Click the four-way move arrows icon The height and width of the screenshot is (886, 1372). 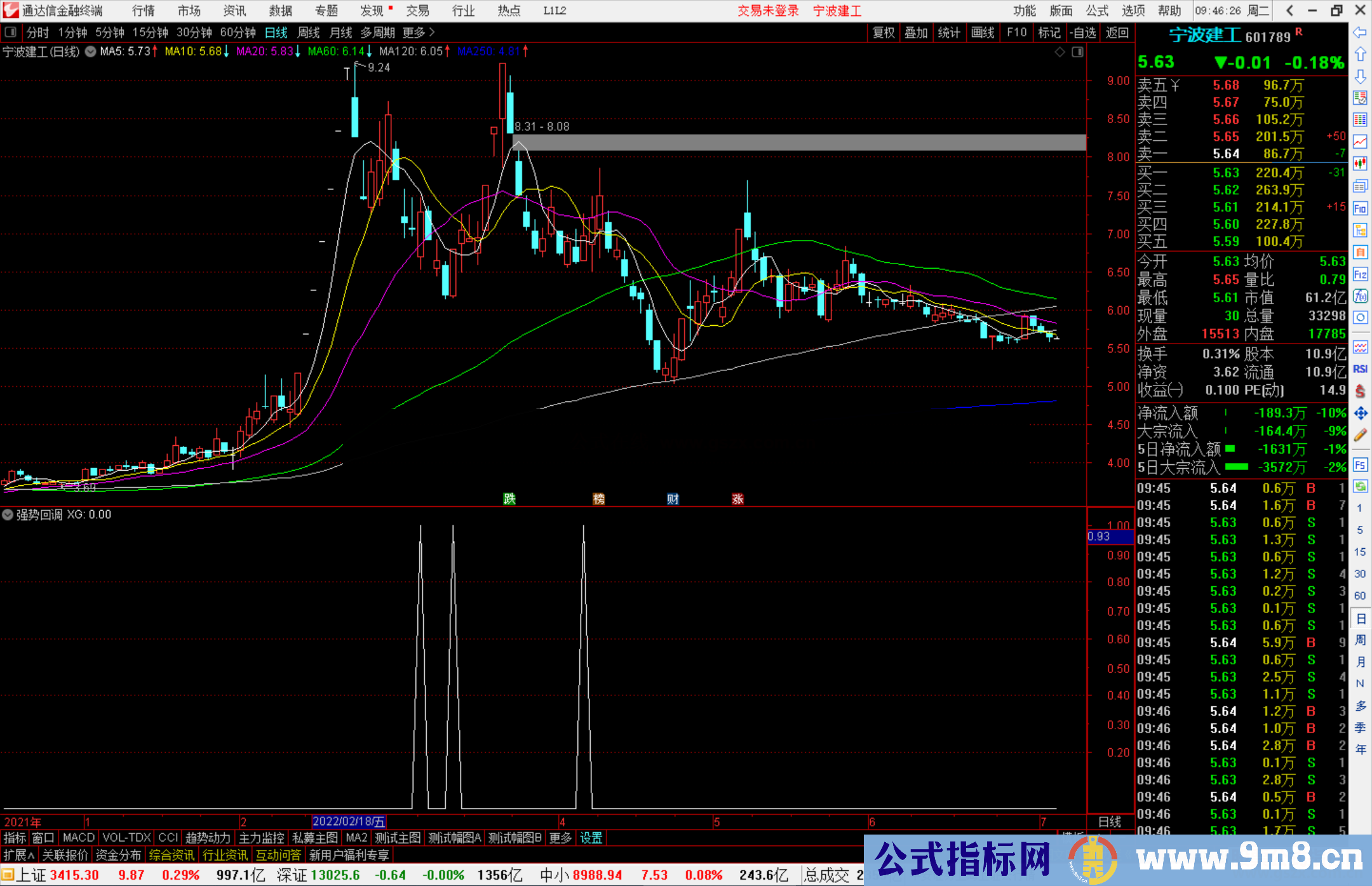point(1360,413)
